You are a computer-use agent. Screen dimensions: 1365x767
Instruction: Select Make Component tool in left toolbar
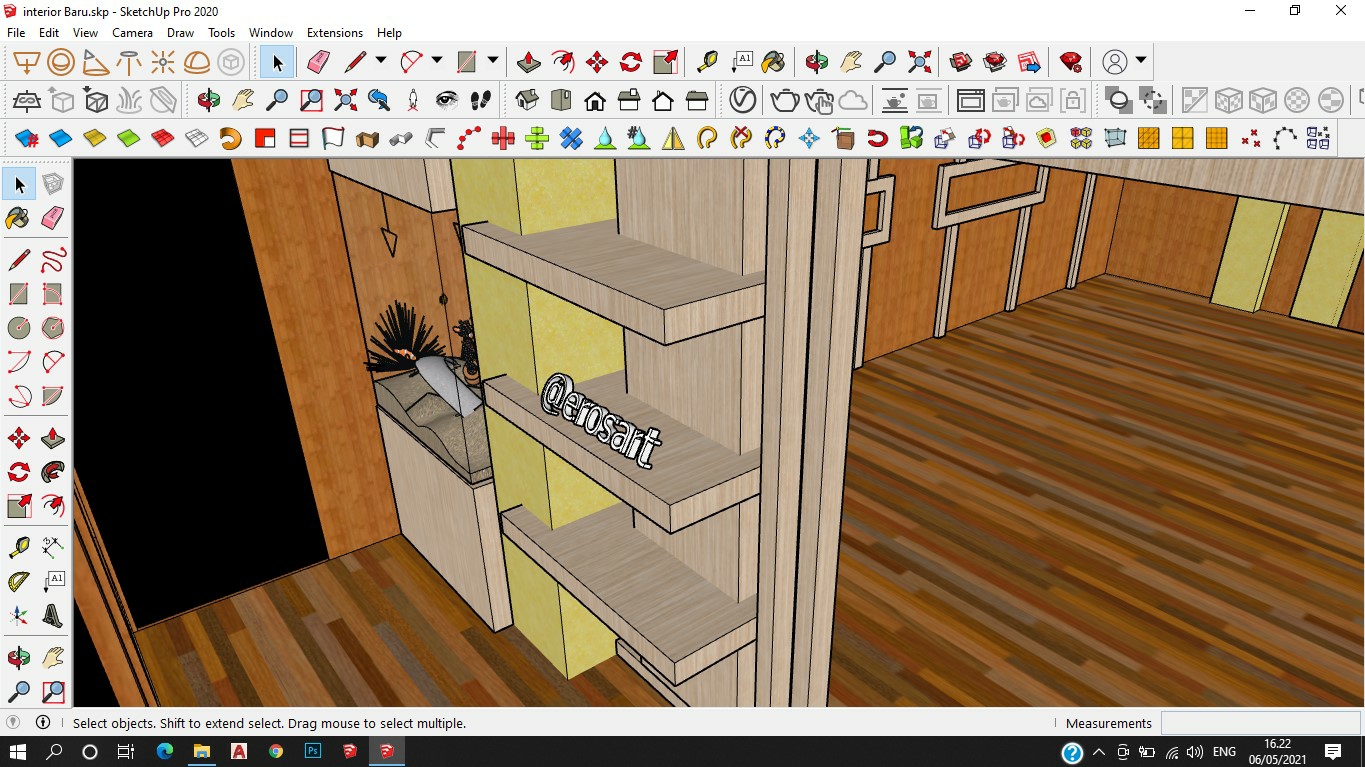click(53, 184)
